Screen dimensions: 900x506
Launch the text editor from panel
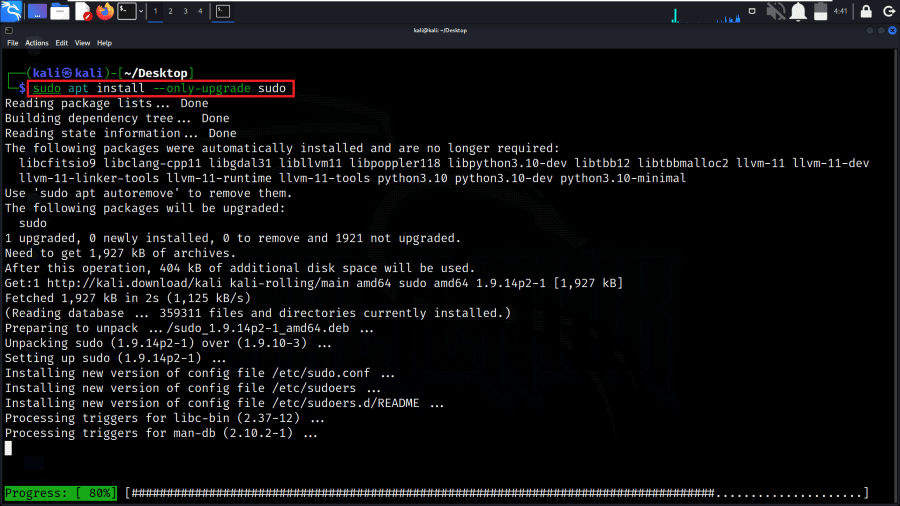83,11
